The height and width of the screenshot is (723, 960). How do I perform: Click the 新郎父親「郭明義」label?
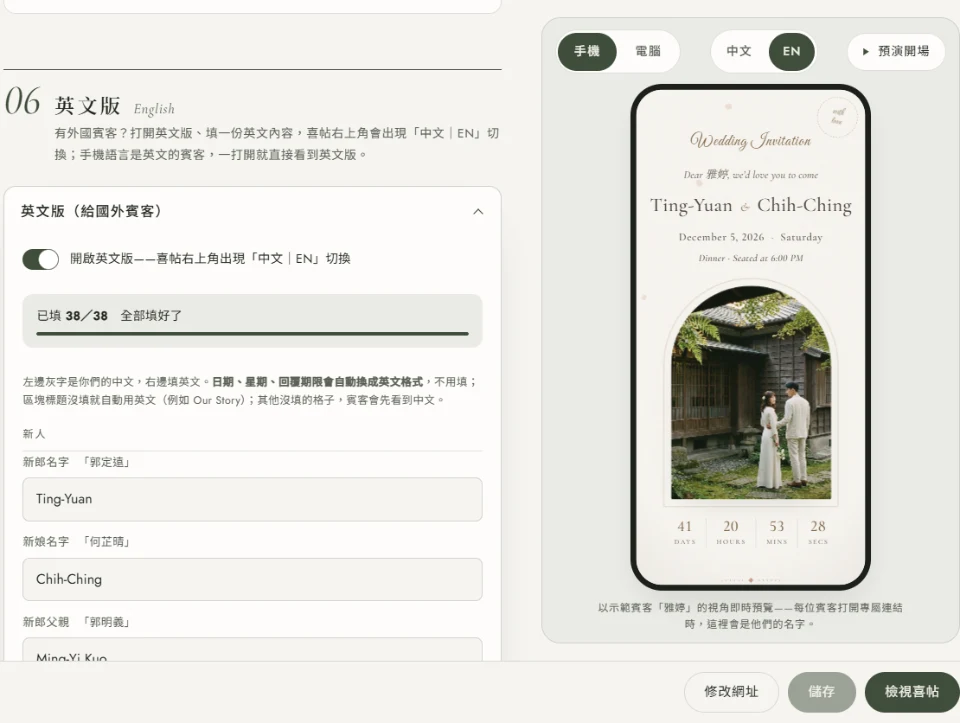click(77, 622)
